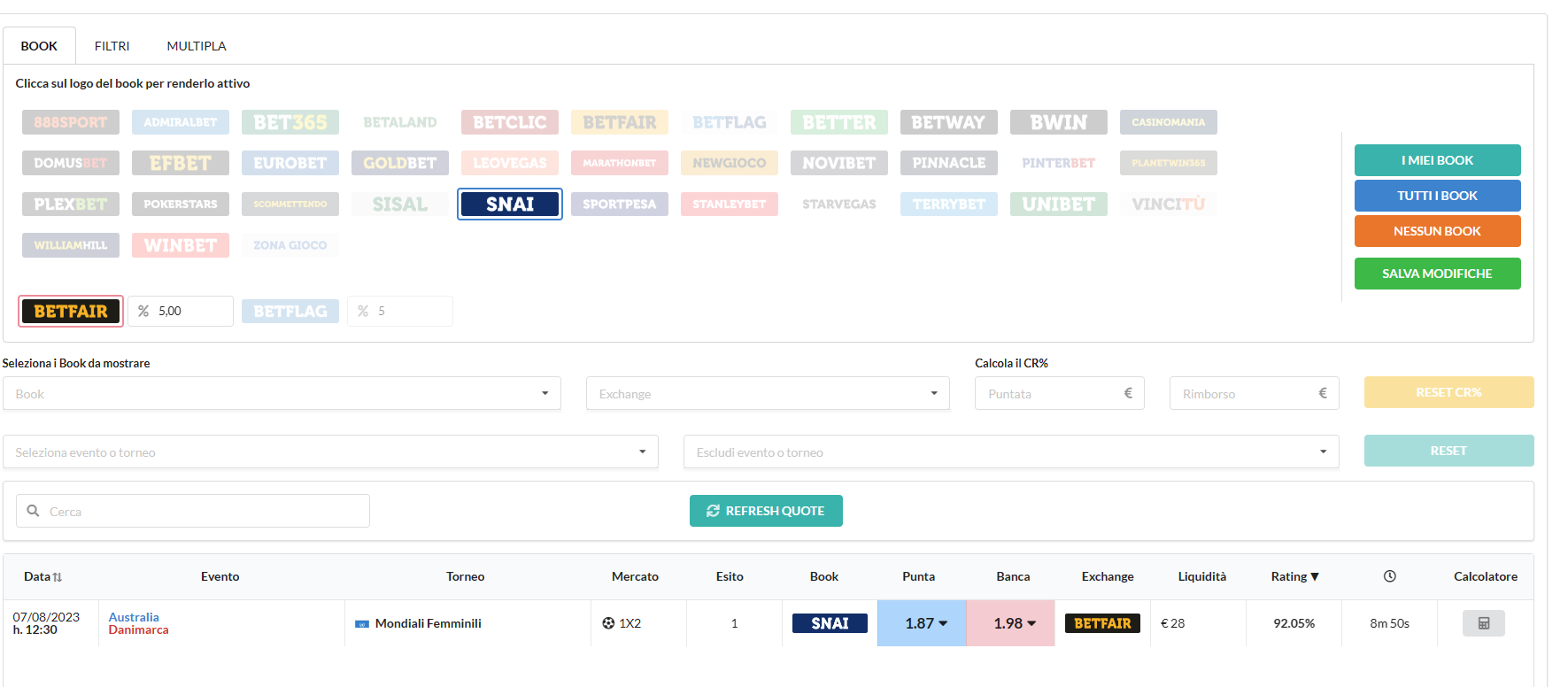Click the PLANETWIN365 book logo

[1169, 163]
